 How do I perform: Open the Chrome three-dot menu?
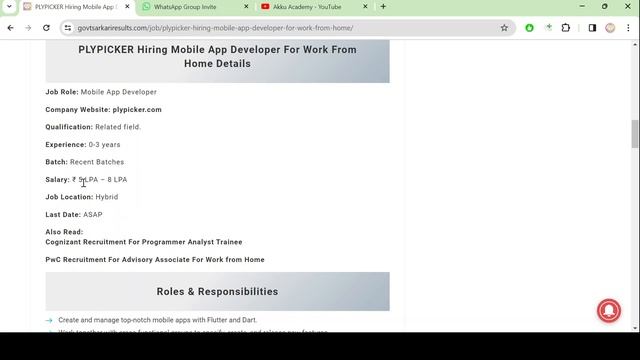coord(628,28)
